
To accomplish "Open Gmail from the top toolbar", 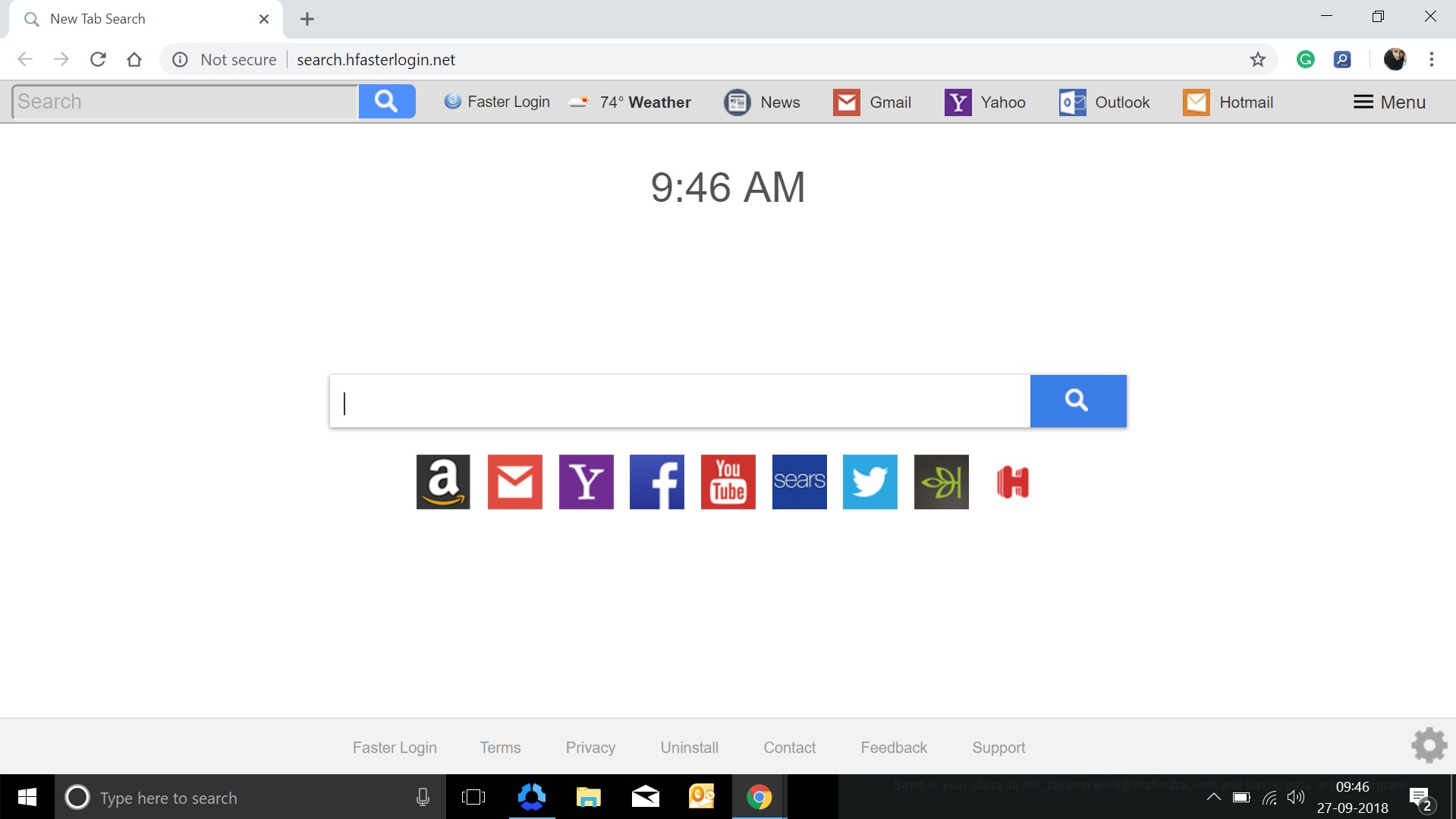I will tap(873, 102).
